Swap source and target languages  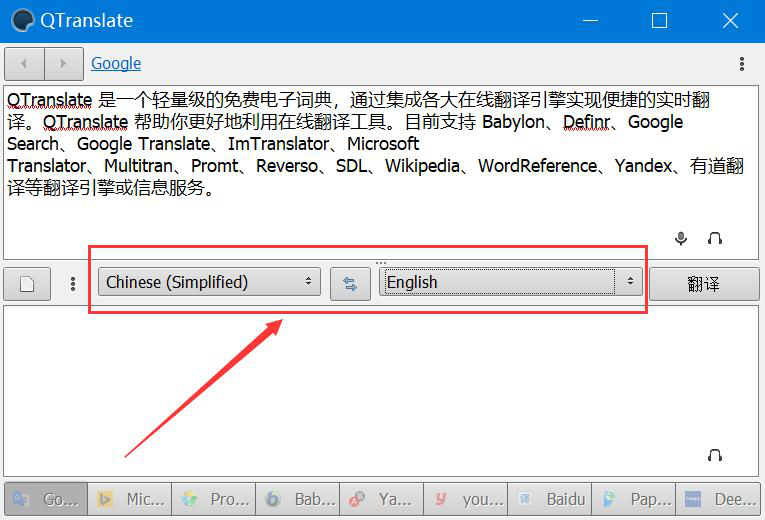click(x=350, y=283)
